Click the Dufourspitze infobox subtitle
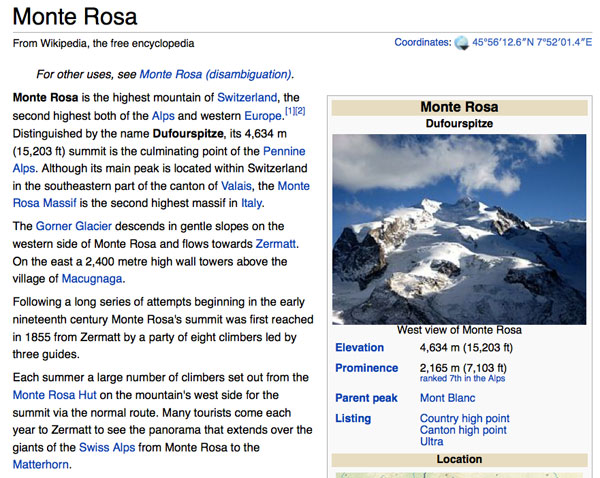This screenshot has height=478, width=600. [x=459, y=124]
